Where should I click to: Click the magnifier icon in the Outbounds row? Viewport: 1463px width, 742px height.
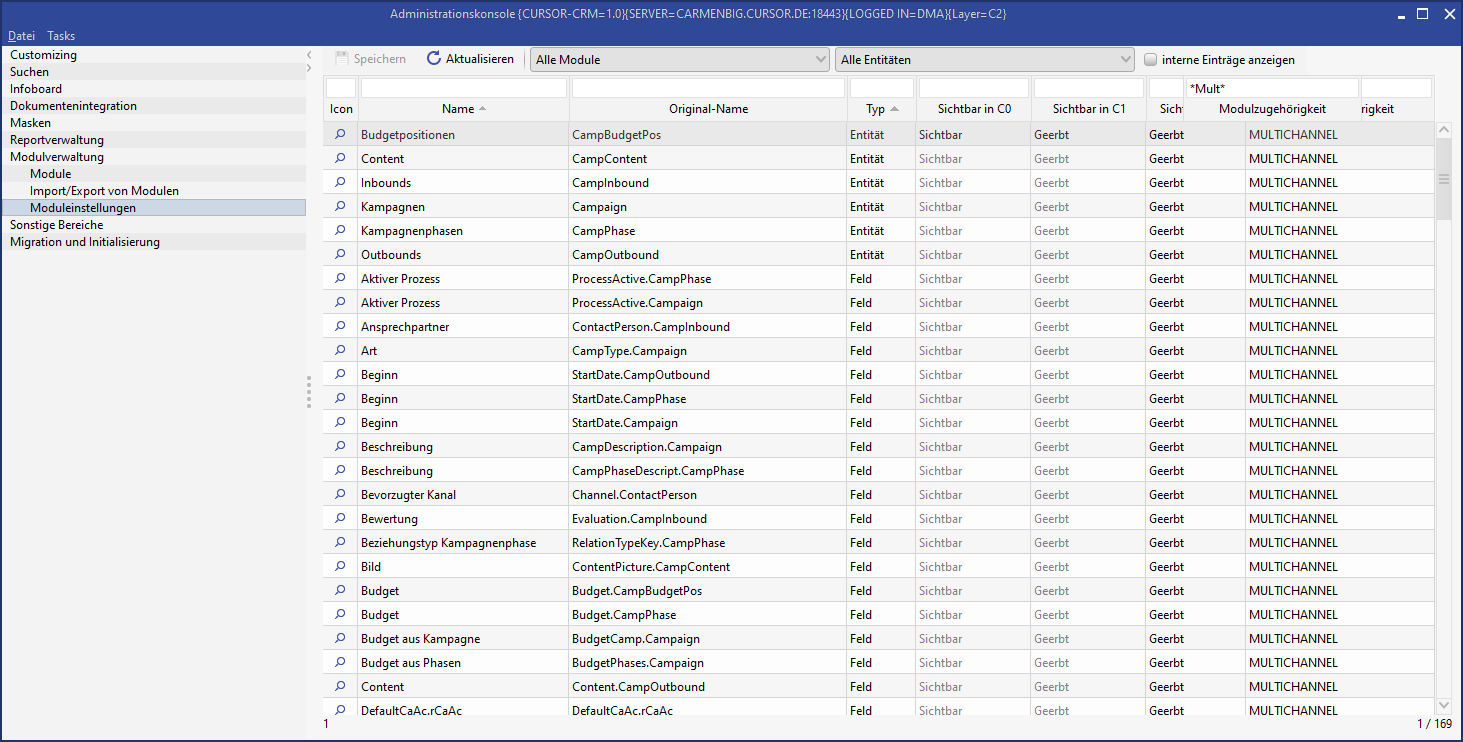(340, 254)
